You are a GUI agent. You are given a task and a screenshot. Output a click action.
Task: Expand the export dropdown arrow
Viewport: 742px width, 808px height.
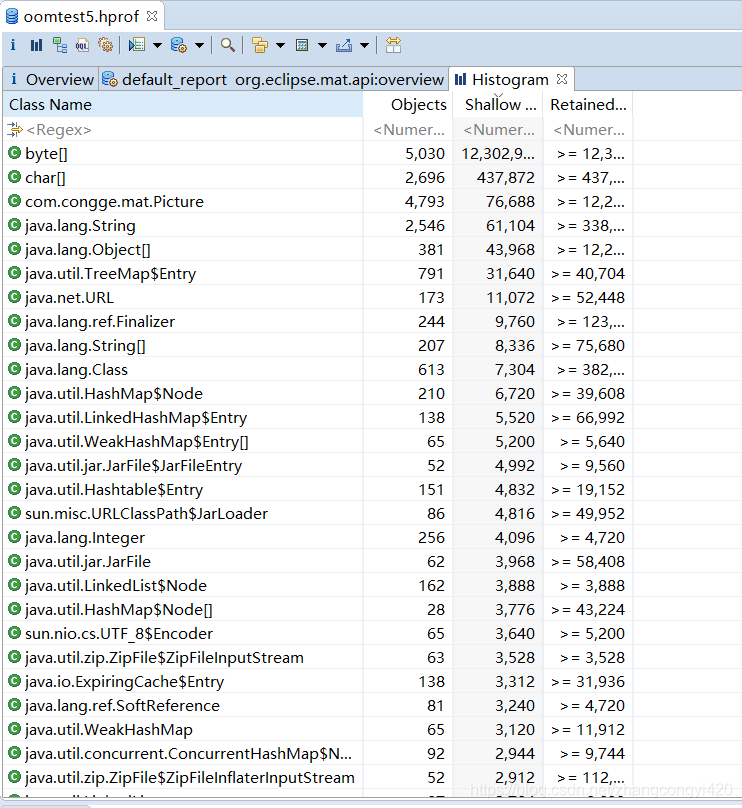coord(364,45)
